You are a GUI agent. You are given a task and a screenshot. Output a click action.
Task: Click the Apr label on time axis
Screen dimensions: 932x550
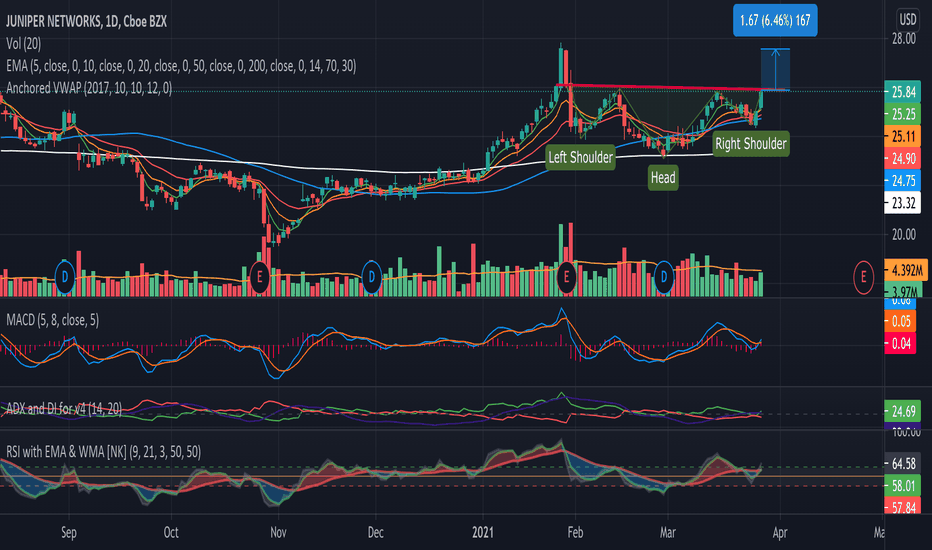coord(779,532)
